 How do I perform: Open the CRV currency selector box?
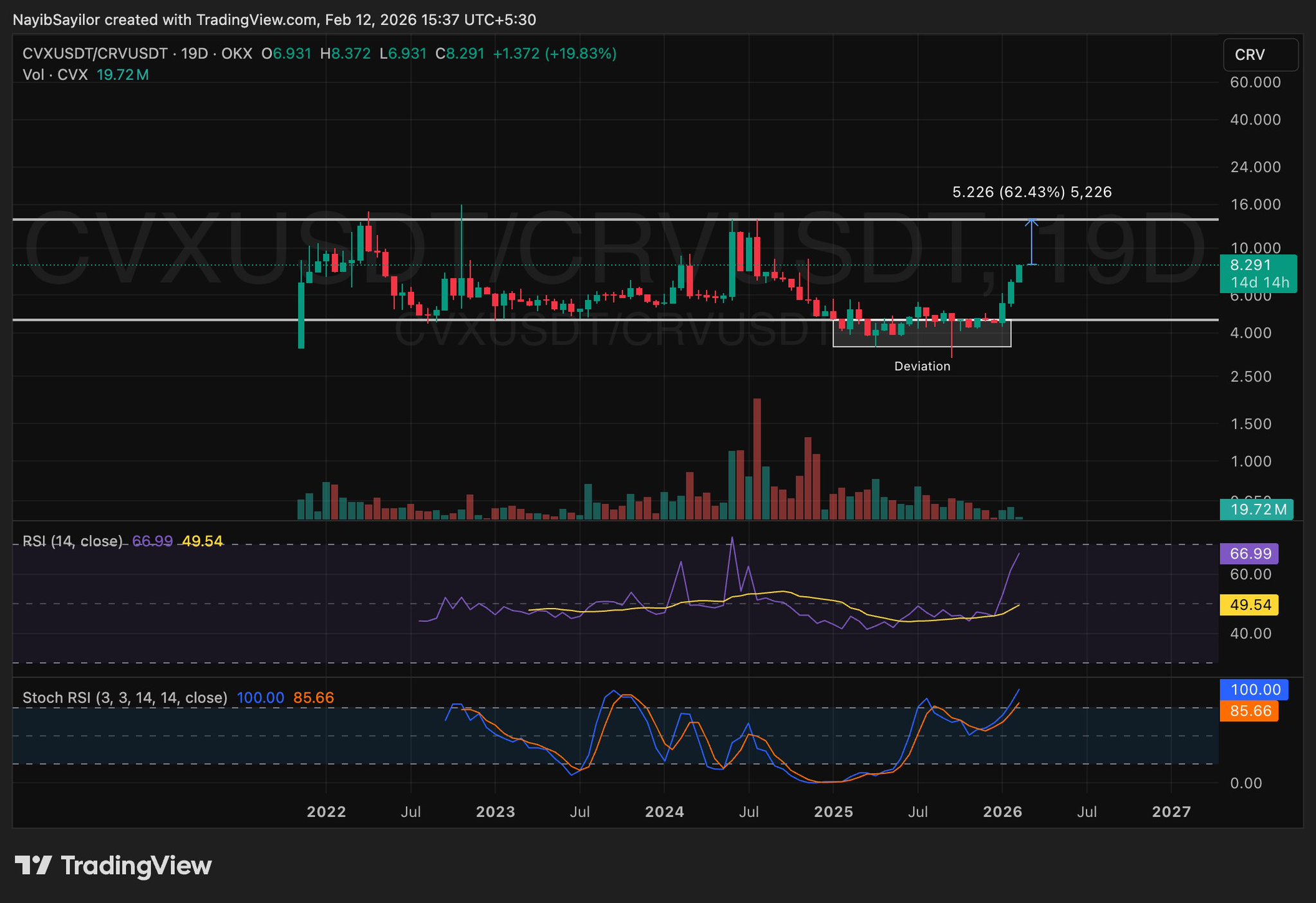1260,55
